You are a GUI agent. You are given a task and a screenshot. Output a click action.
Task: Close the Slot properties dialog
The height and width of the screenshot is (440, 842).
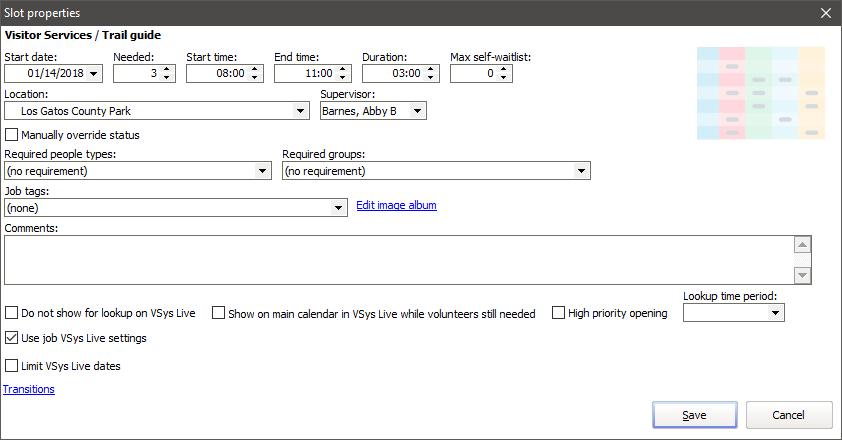coord(825,13)
